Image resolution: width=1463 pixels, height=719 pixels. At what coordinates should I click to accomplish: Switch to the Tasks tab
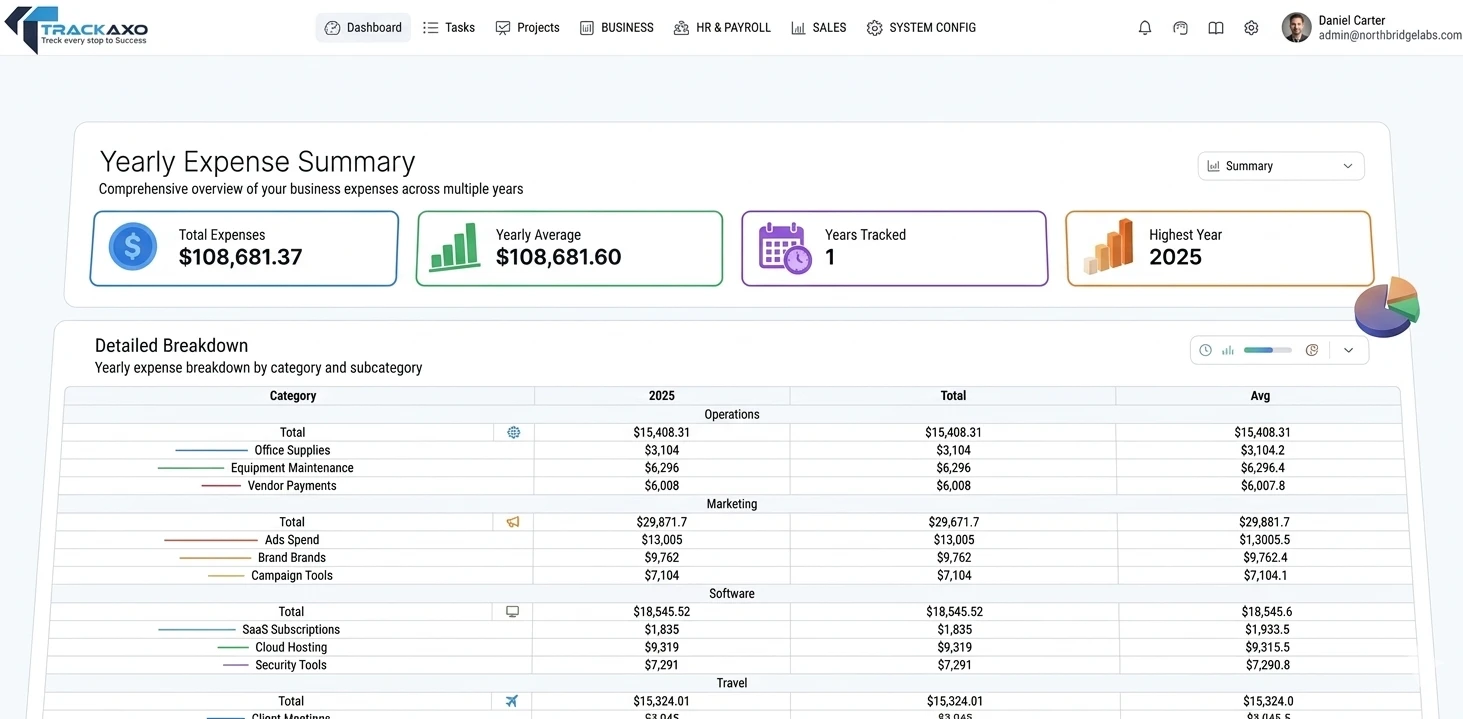tap(448, 27)
